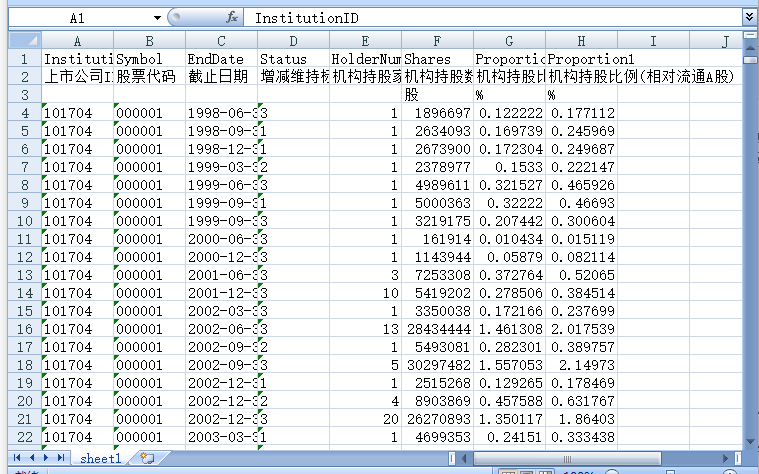Click the value 0.333438 in row 22
The width and height of the screenshot is (759, 474).
click(x=581, y=437)
